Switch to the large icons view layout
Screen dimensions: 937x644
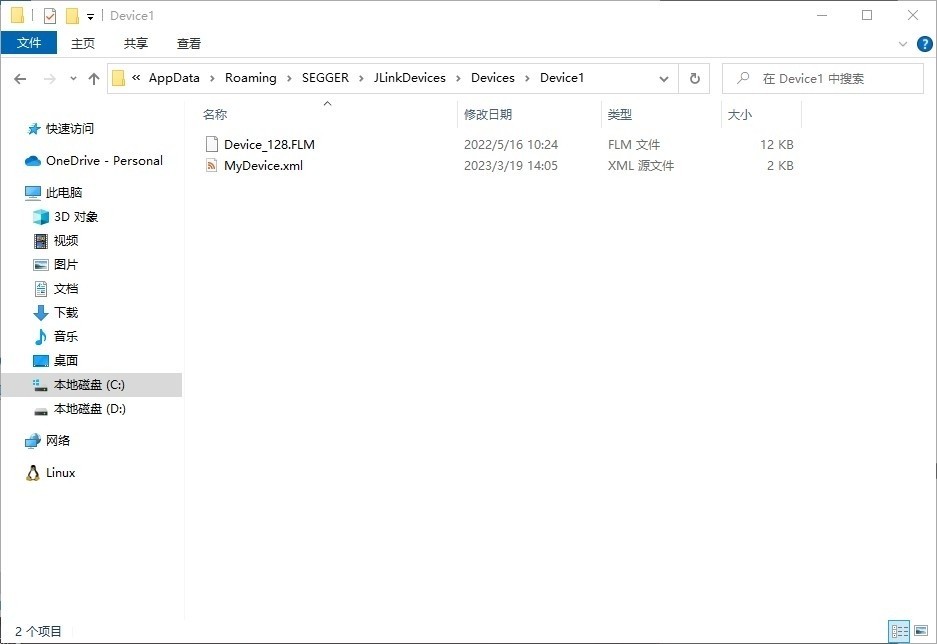pos(921,631)
